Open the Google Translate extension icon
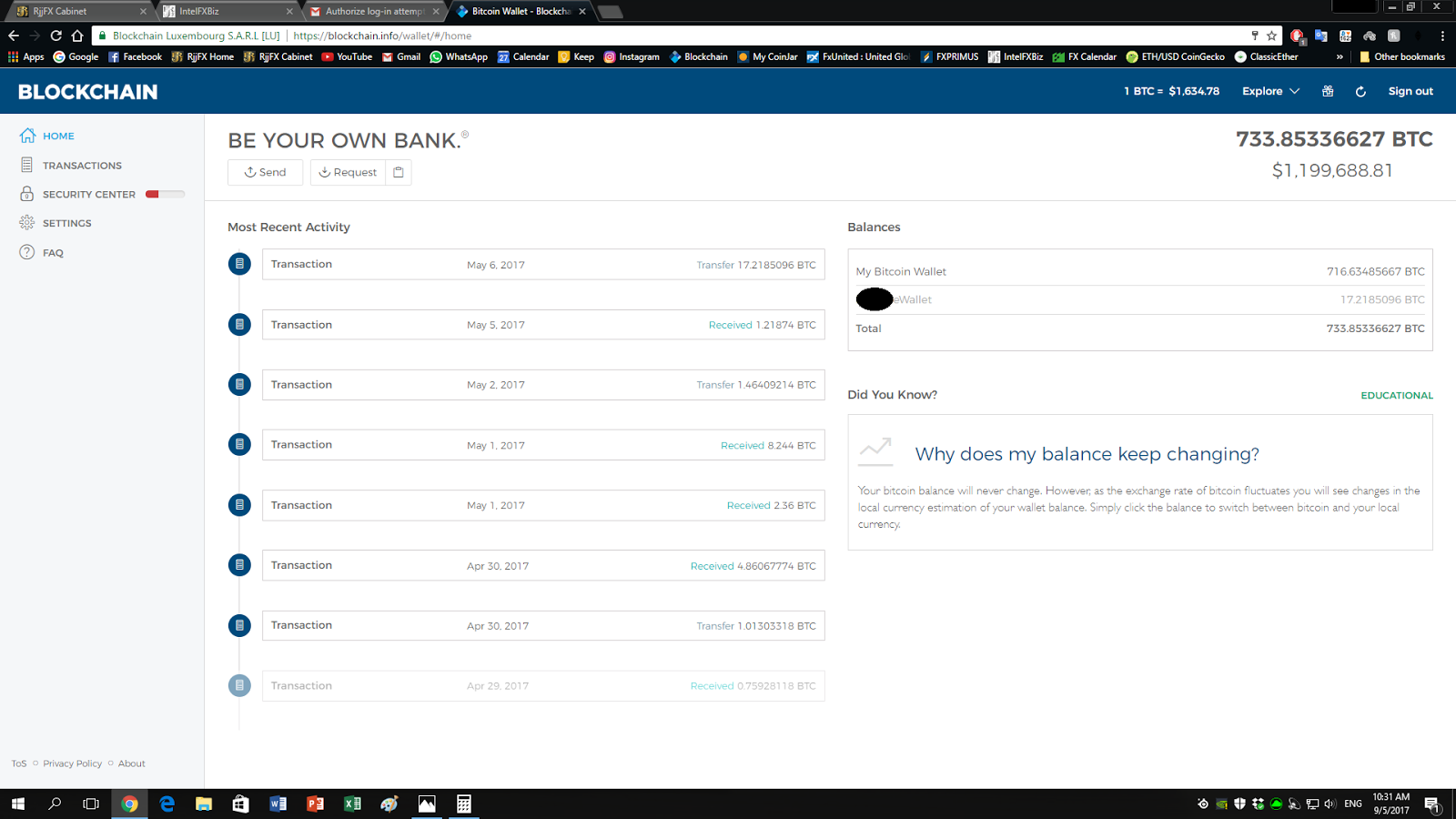Image resolution: width=1456 pixels, height=819 pixels. pyautogui.click(x=1320, y=35)
